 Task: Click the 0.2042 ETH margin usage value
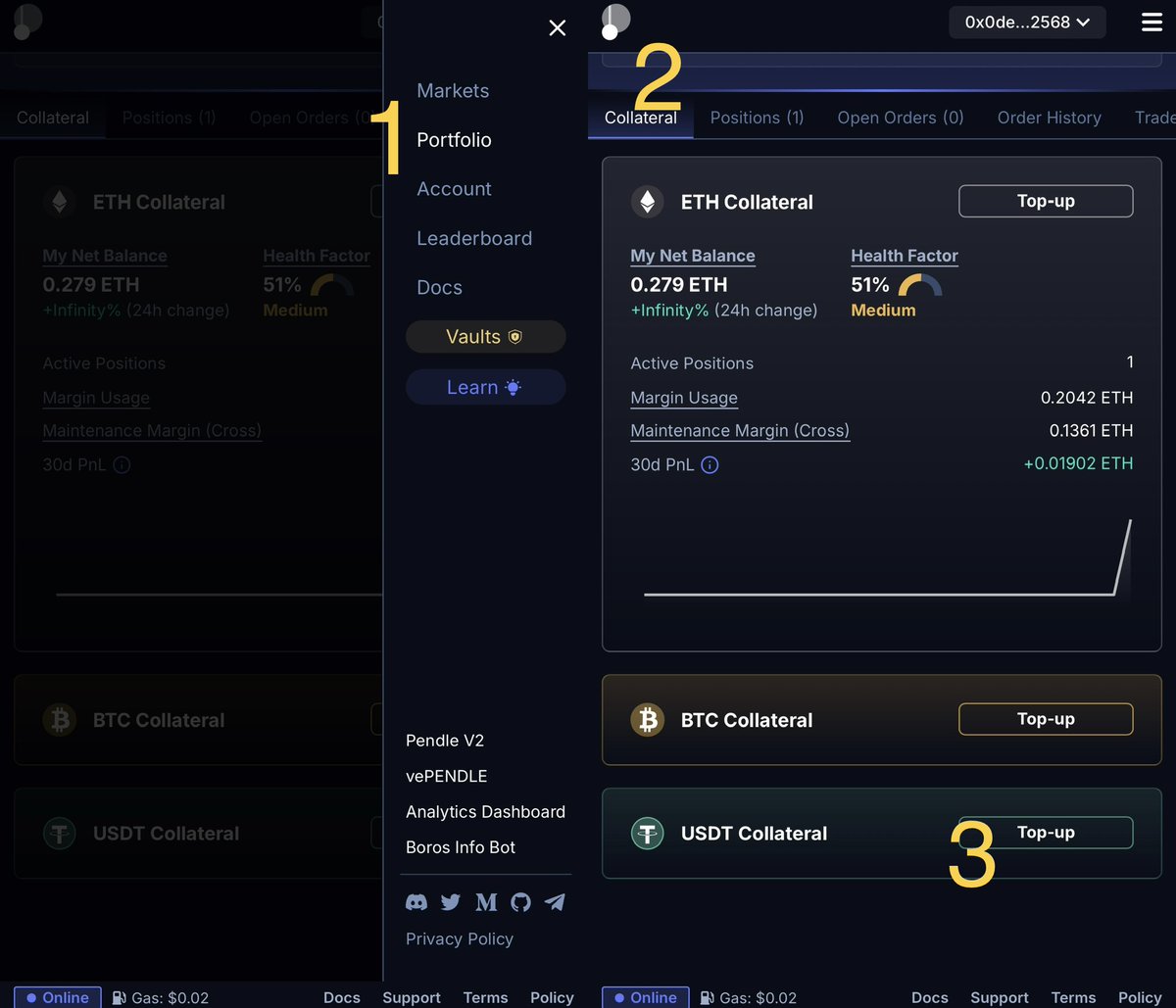pyautogui.click(x=1087, y=398)
